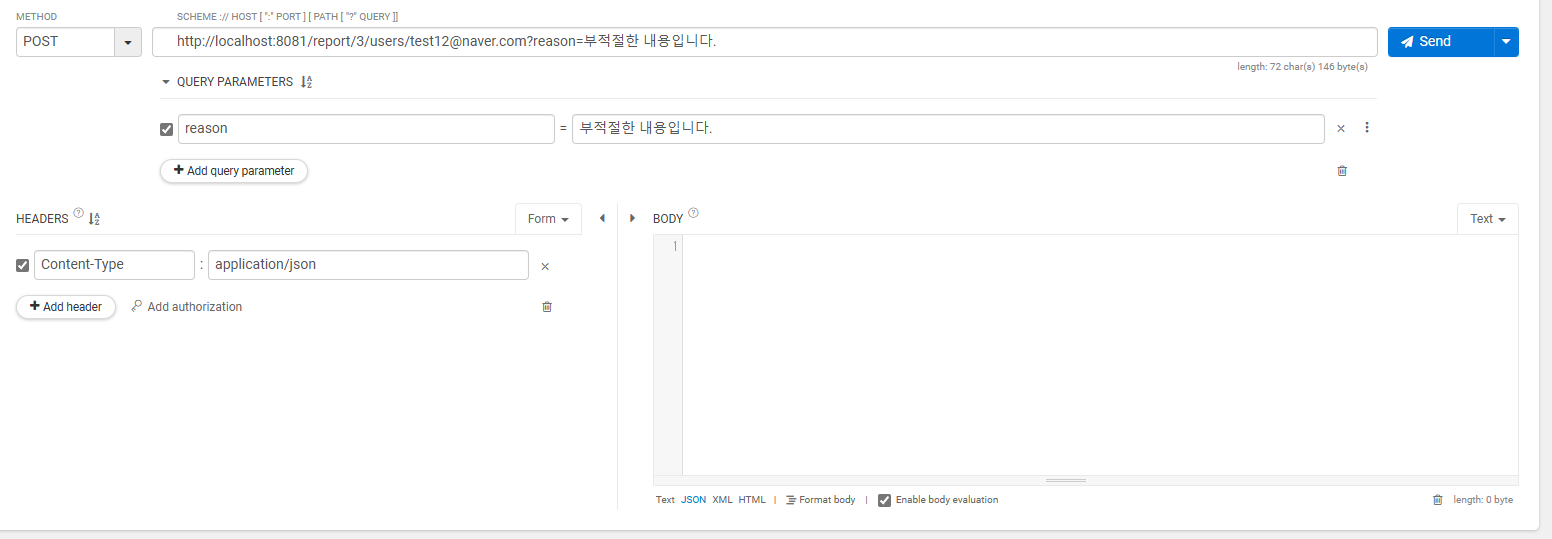Toggle Enable body evaluation checkbox
The width and height of the screenshot is (1552, 539).
(884, 500)
